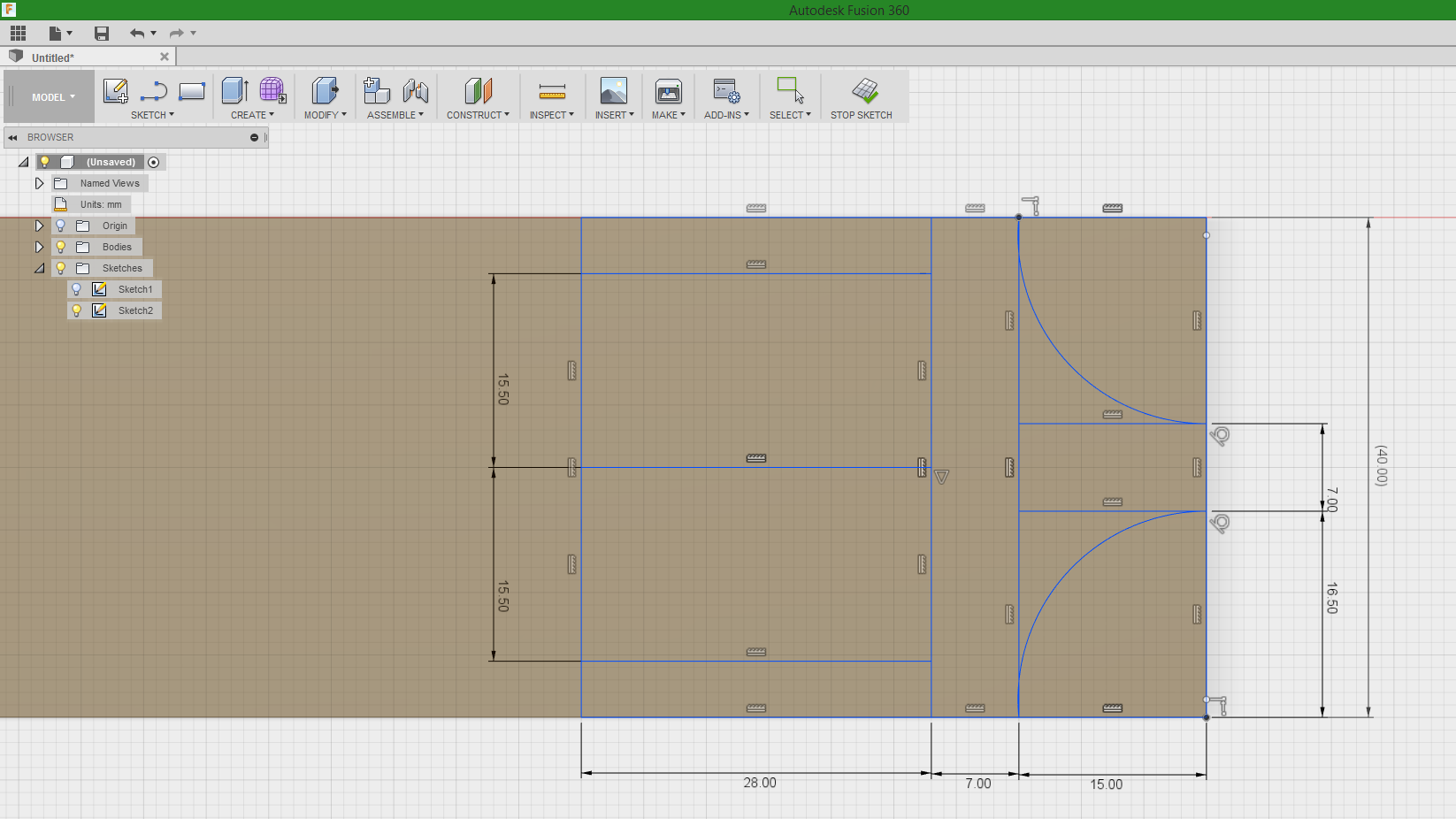The height and width of the screenshot is (819, 1456).
Task: Click the 3D Print make icon
Action: 669,90
